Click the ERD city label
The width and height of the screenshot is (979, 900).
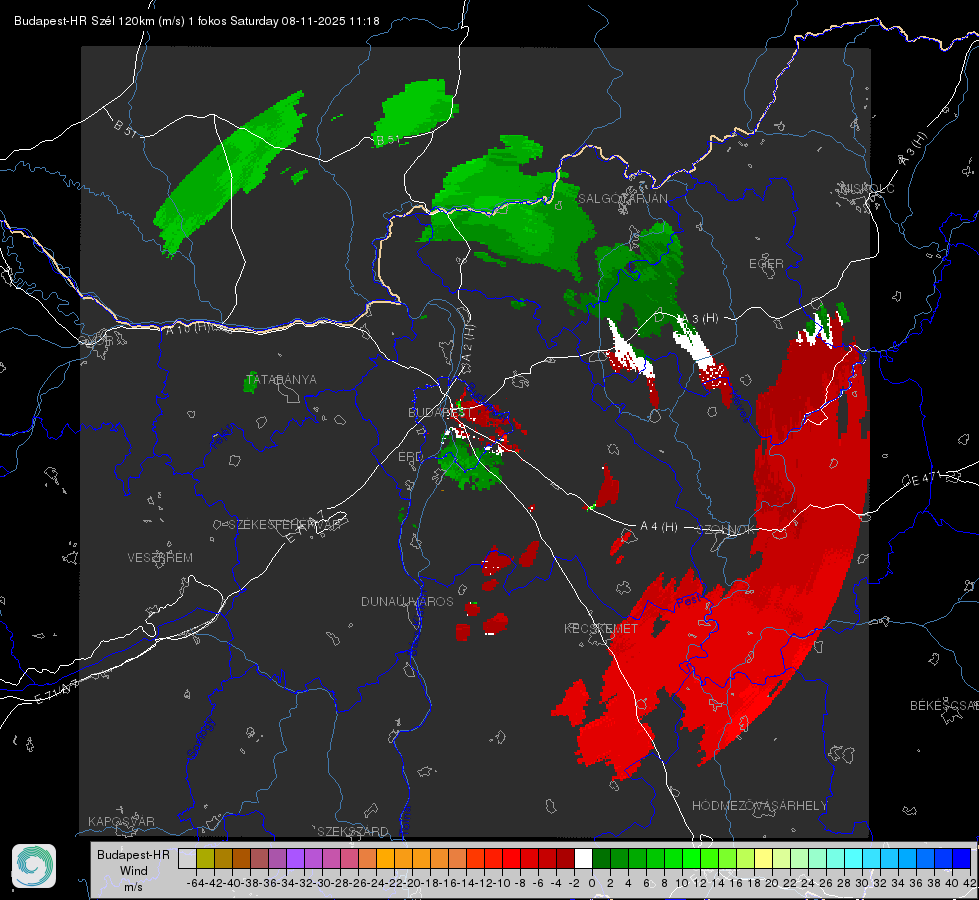click(x=410, y=457)
